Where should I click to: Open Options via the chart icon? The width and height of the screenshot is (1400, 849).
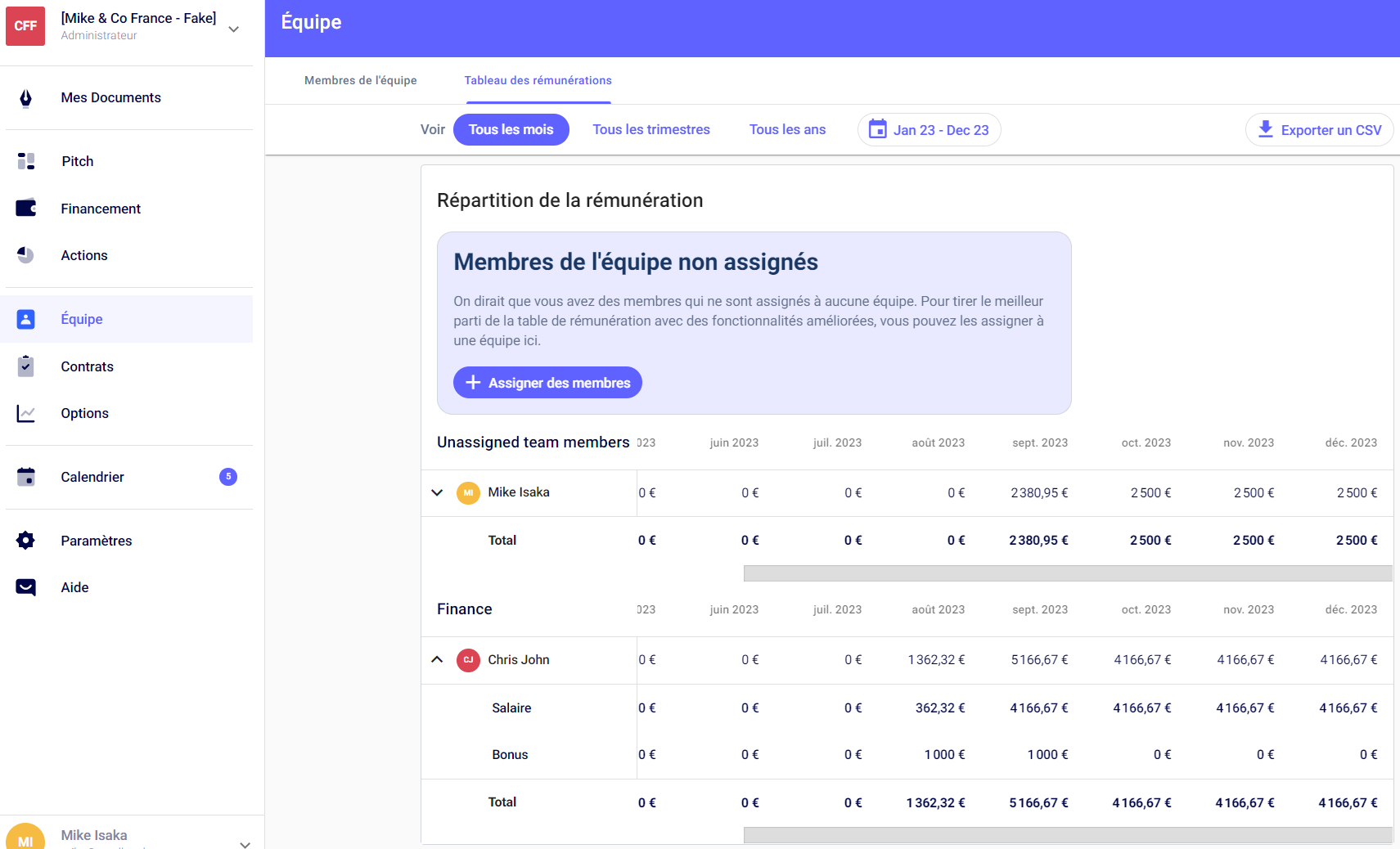point(26,413)
